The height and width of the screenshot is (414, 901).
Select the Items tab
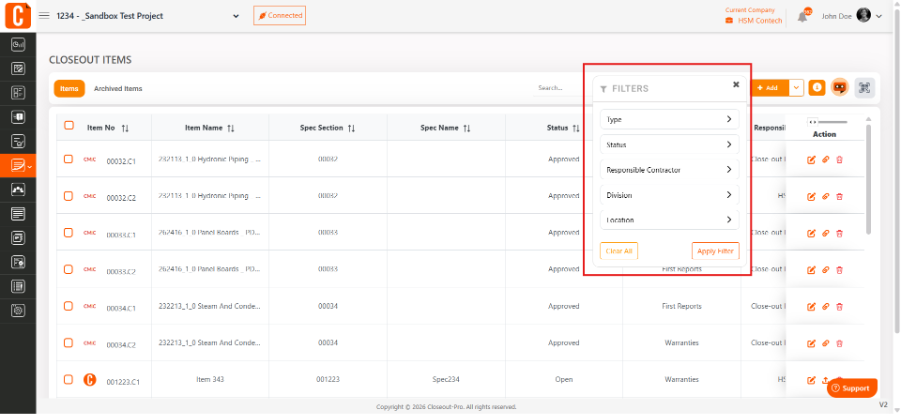click(x=70, y=89)
